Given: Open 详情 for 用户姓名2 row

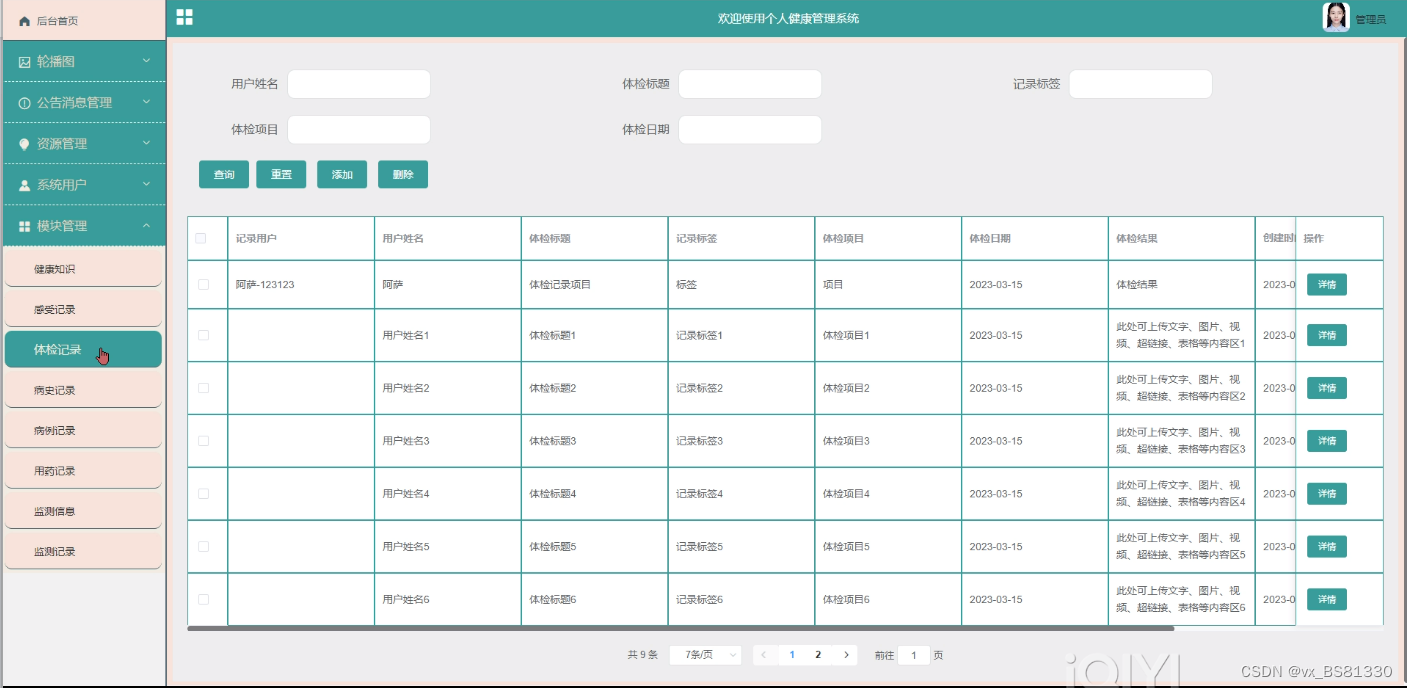Looking at the screenshot, I should click(1327, 388).
